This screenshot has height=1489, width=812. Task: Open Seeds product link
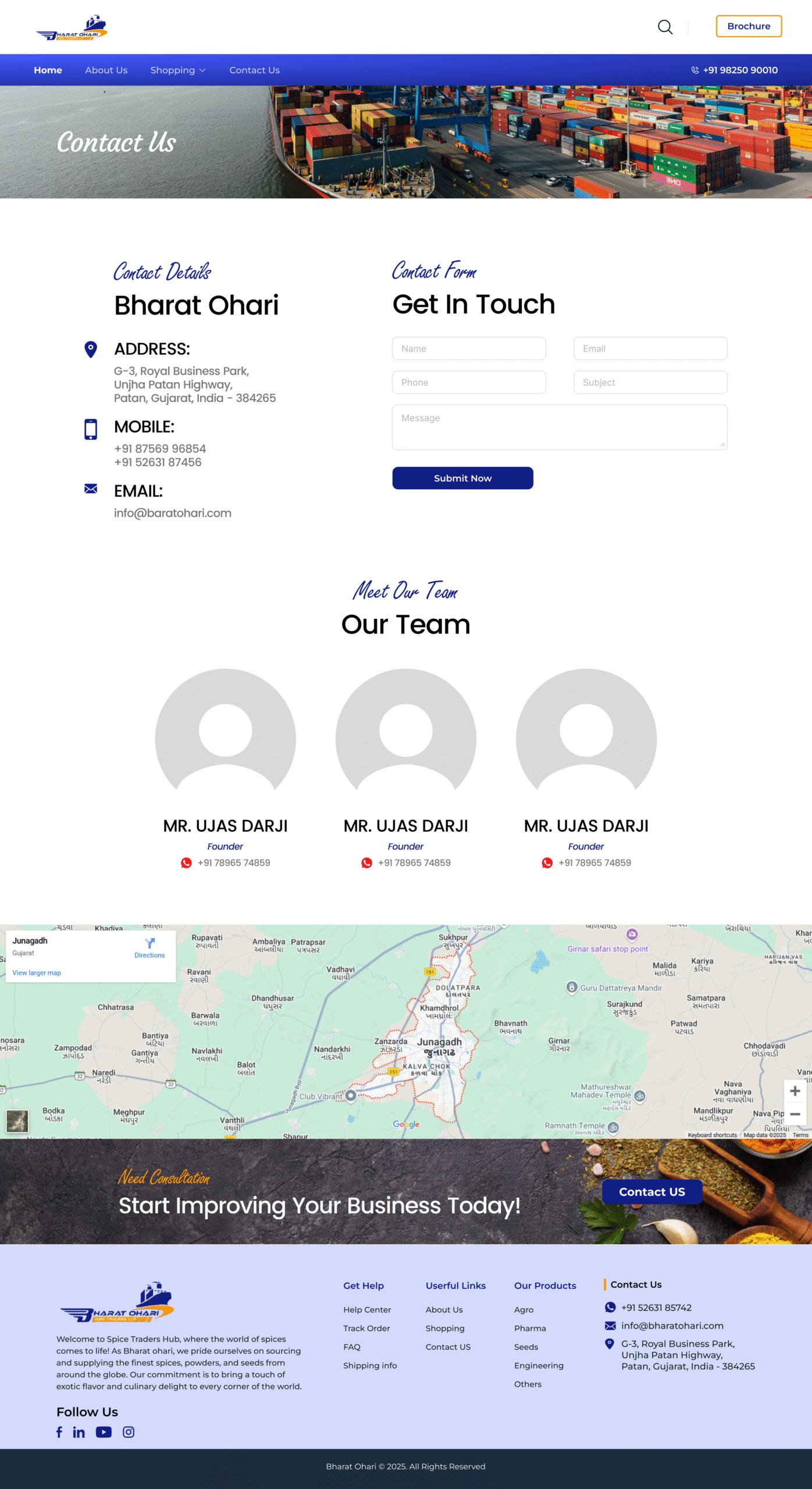[x=526, y=1346]
